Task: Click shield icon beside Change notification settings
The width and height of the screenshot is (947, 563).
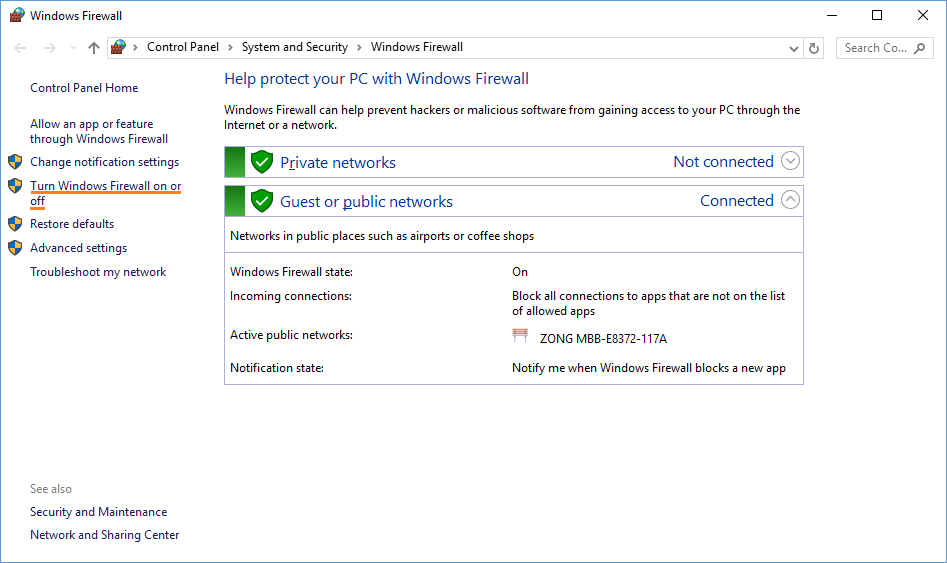Action: coord(15,162)
